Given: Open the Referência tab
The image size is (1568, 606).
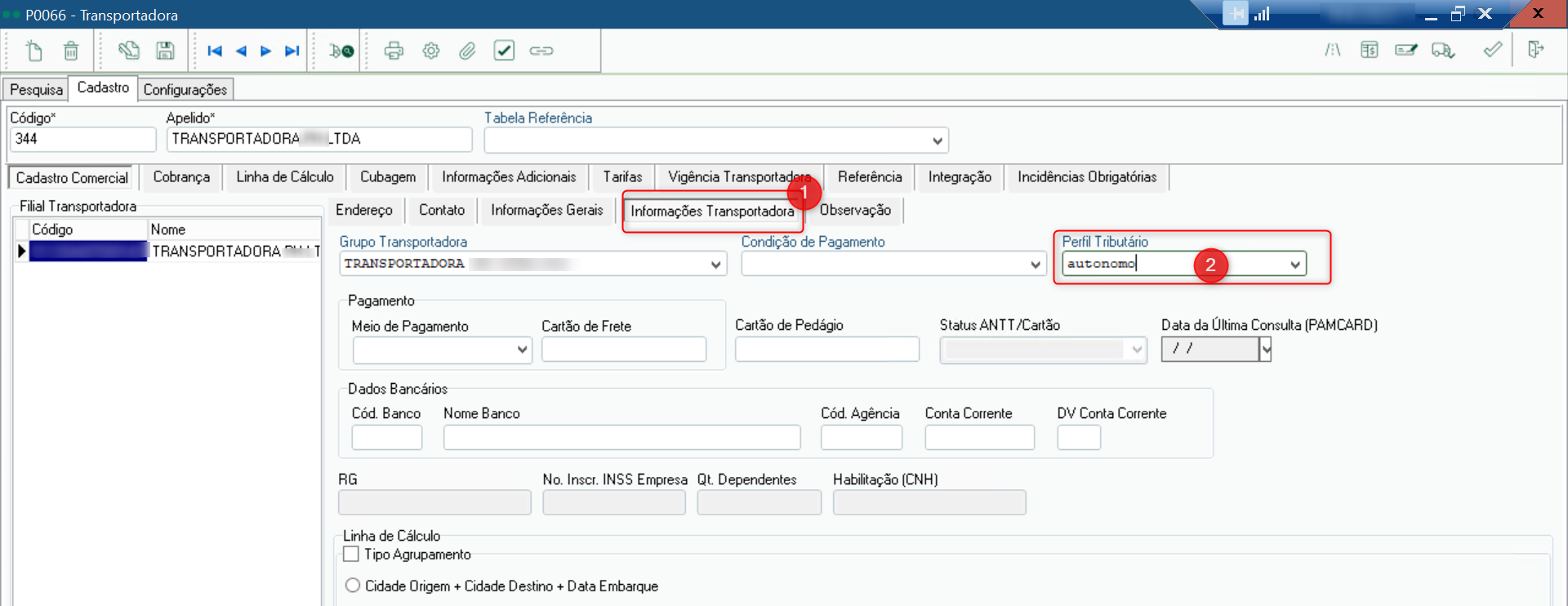Looking at the screenshot, I should point(870,177).
